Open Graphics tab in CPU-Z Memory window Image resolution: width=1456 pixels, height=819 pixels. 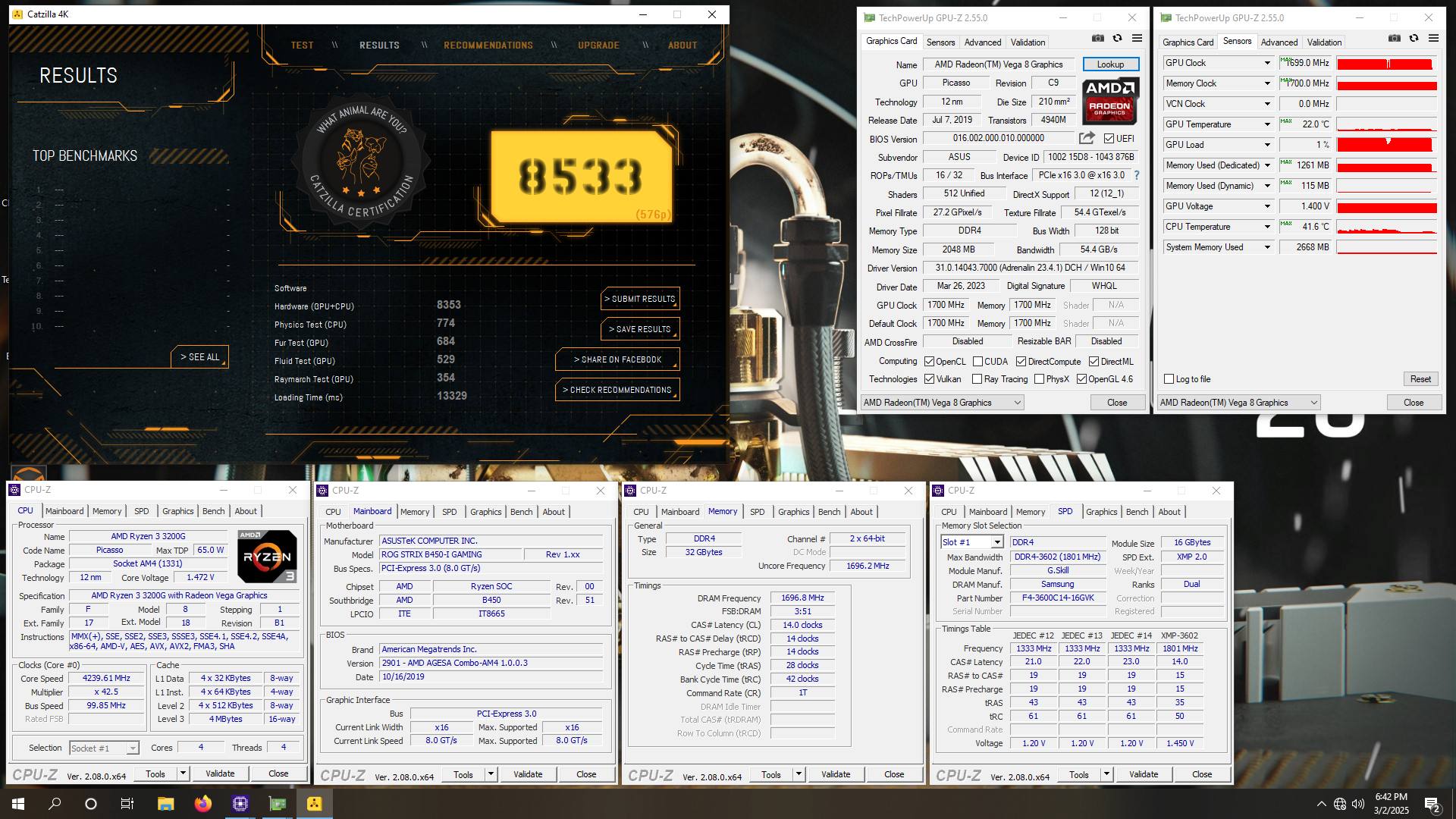coord(793,512)
